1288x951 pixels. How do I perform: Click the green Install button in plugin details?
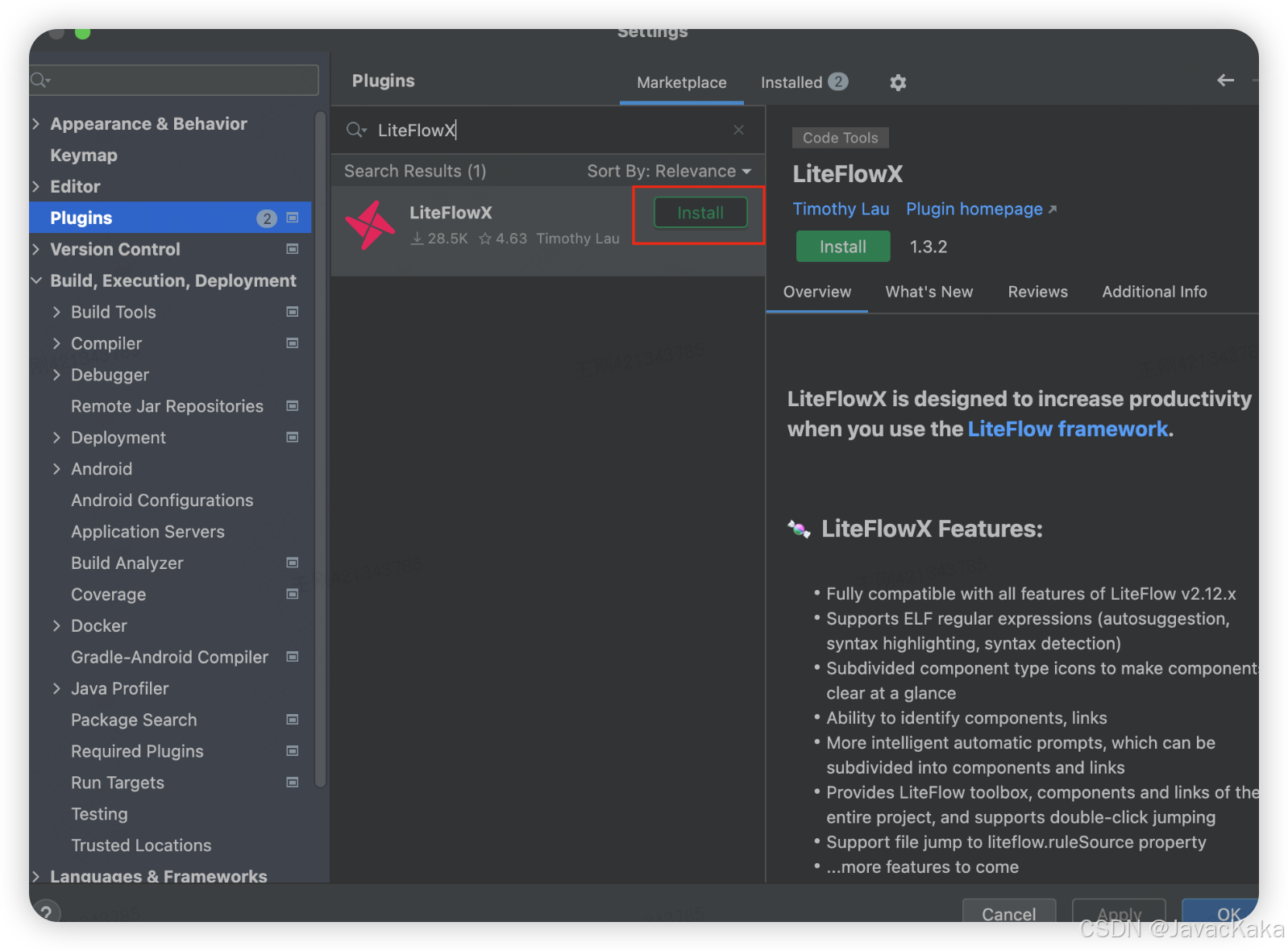tap(843, 247)
